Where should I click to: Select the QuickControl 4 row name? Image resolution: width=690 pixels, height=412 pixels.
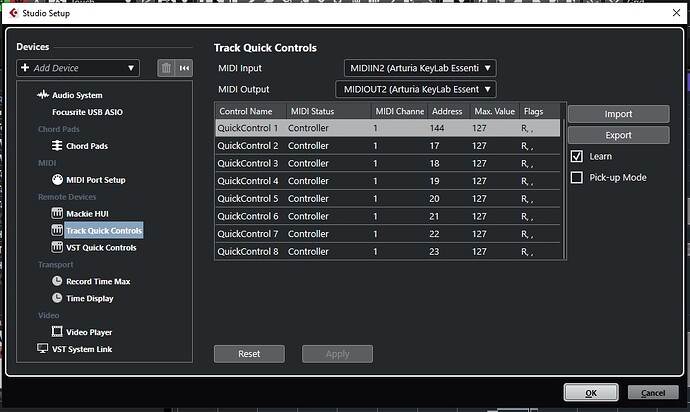[248, 181]
